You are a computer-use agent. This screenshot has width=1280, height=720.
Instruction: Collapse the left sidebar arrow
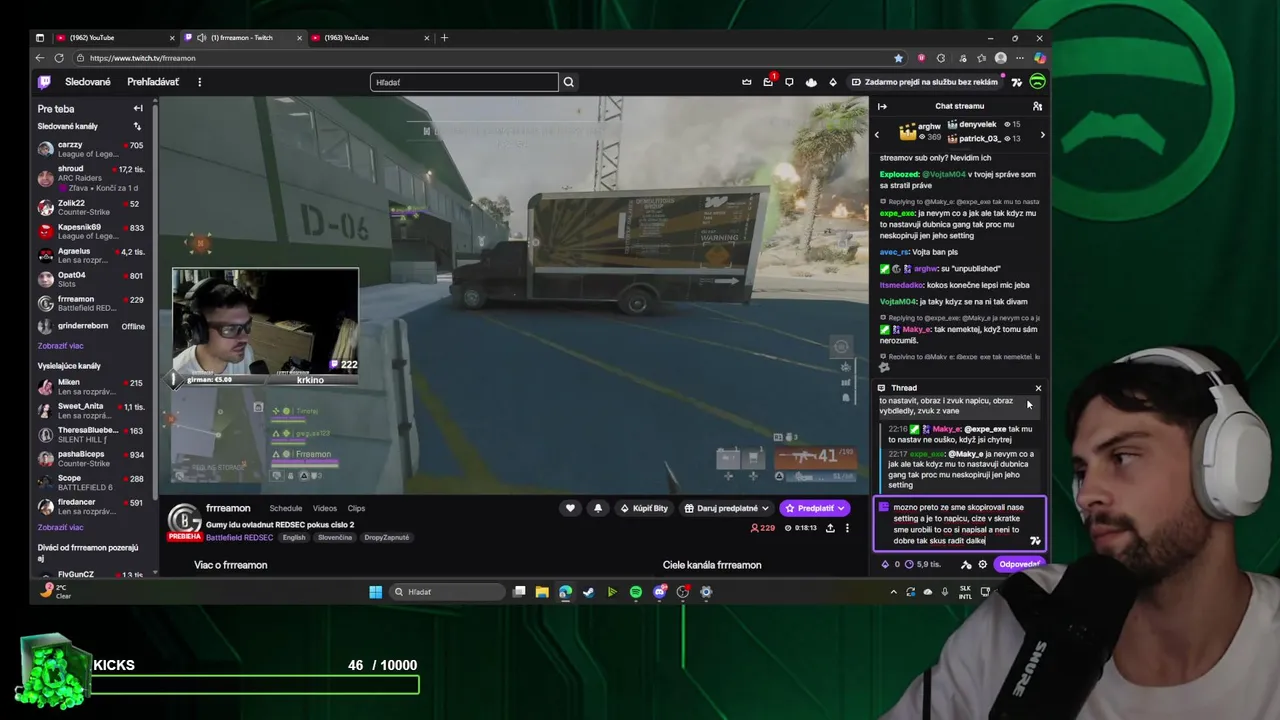coord(138,108)
